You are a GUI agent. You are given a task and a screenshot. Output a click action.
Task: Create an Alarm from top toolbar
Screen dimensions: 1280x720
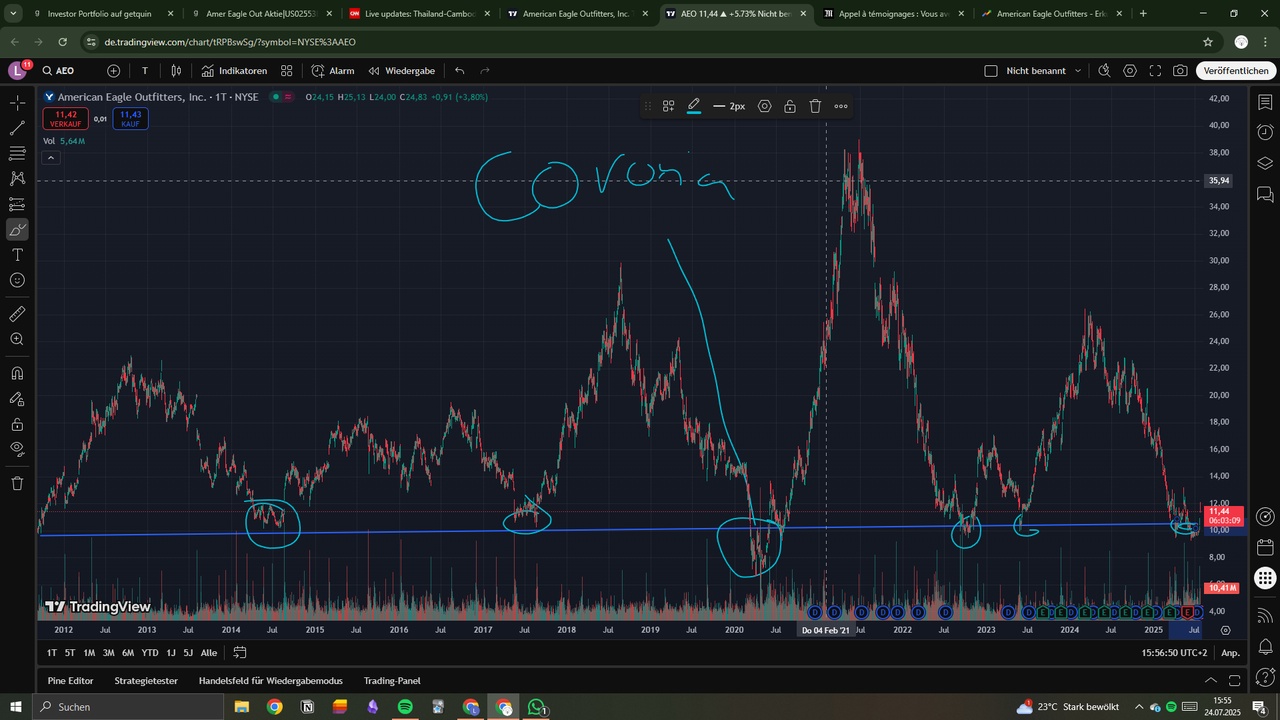click(333, 71)
